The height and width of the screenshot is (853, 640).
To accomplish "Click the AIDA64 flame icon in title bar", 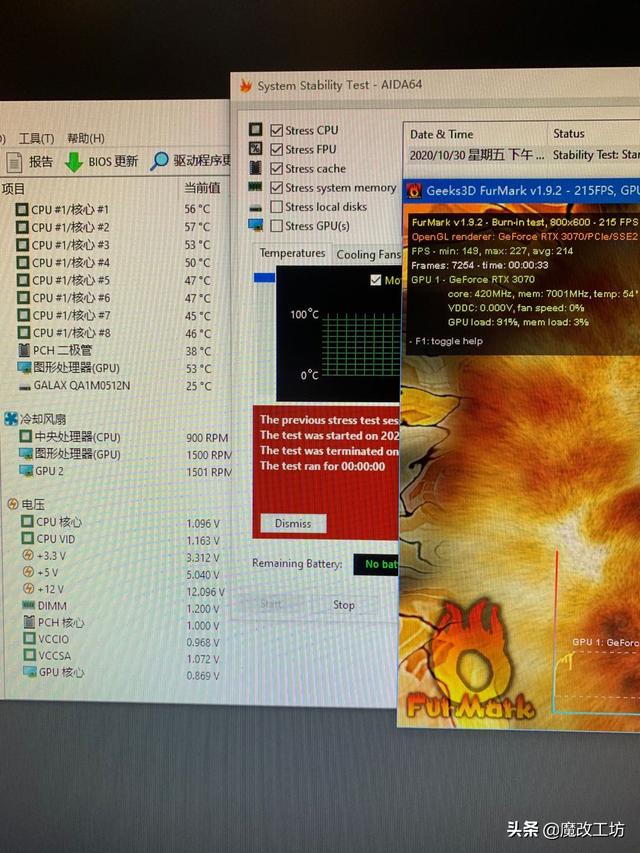I will (244, 85).
